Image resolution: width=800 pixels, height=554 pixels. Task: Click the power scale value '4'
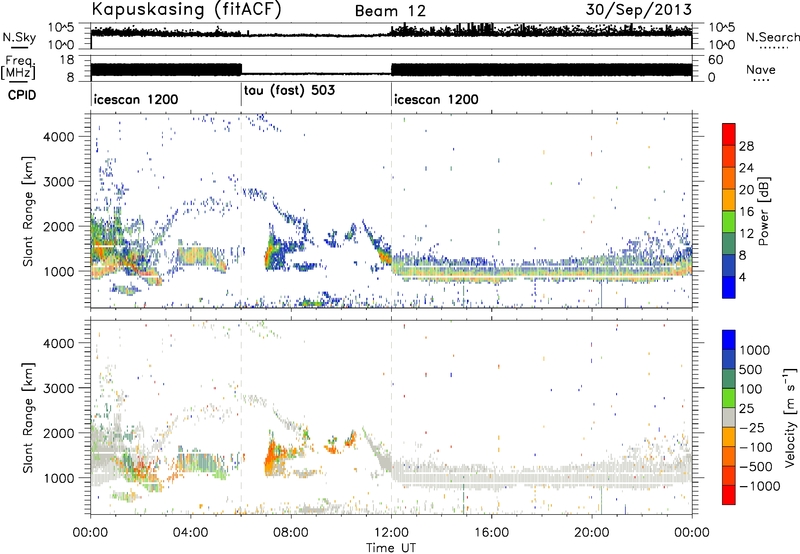click(742, 277)
